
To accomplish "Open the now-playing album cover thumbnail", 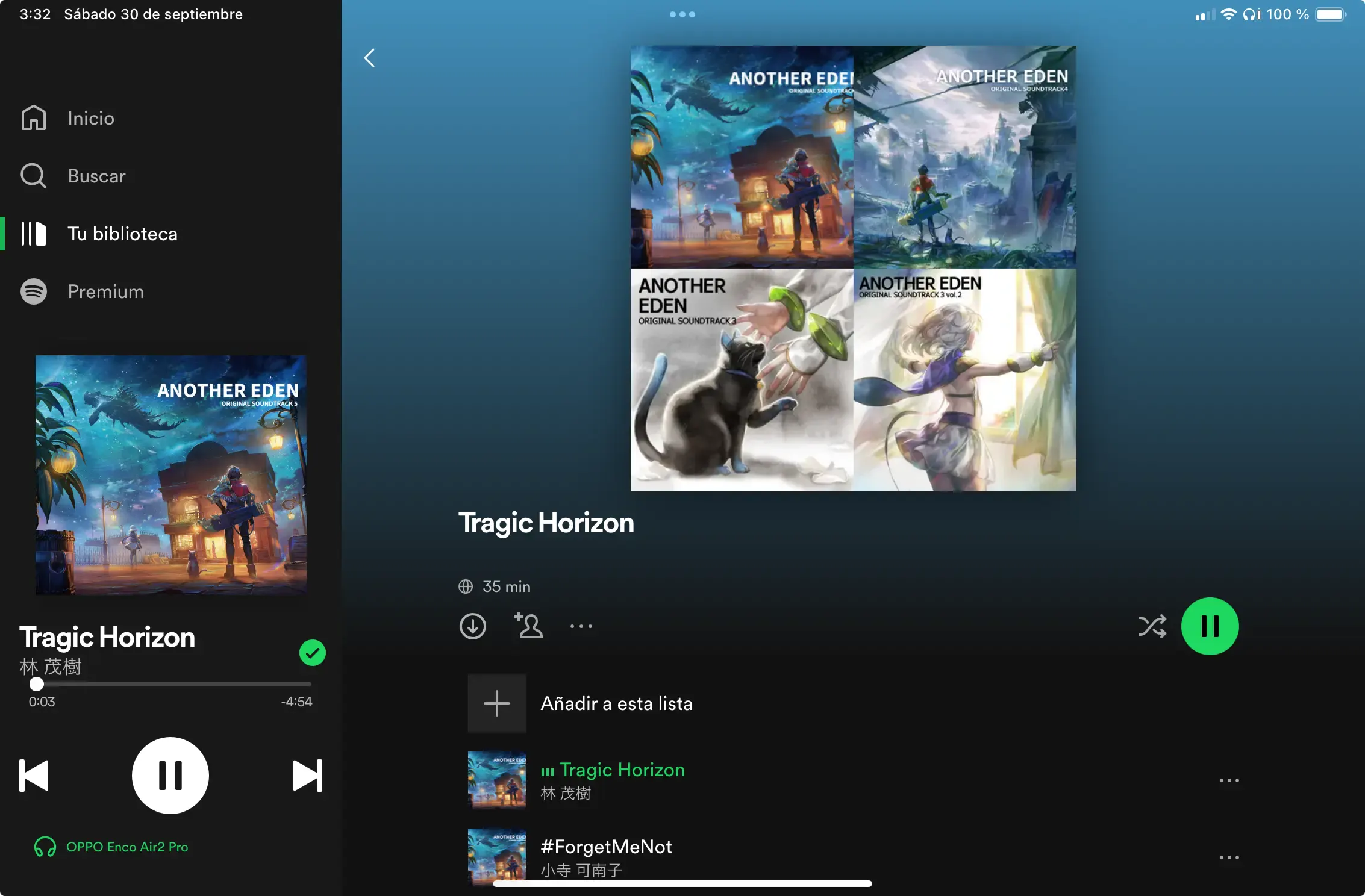I will tap(170, 475).
